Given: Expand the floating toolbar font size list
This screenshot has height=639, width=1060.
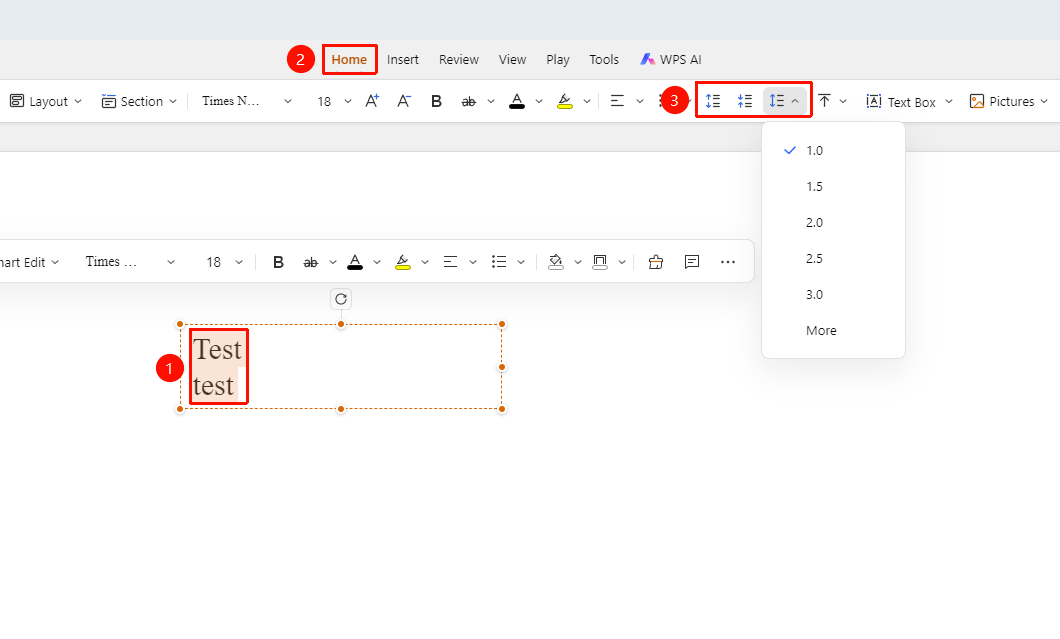Looking at the screenshot, I should pos(239,262).
